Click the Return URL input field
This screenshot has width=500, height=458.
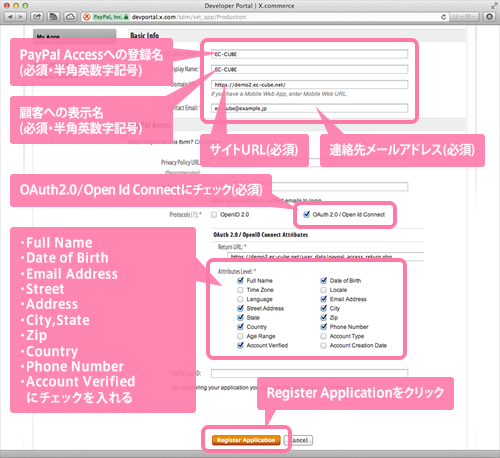coord(326,256)
